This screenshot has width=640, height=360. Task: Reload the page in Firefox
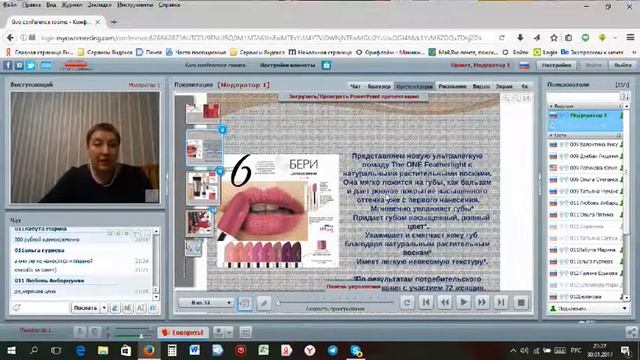coord(502,38)
